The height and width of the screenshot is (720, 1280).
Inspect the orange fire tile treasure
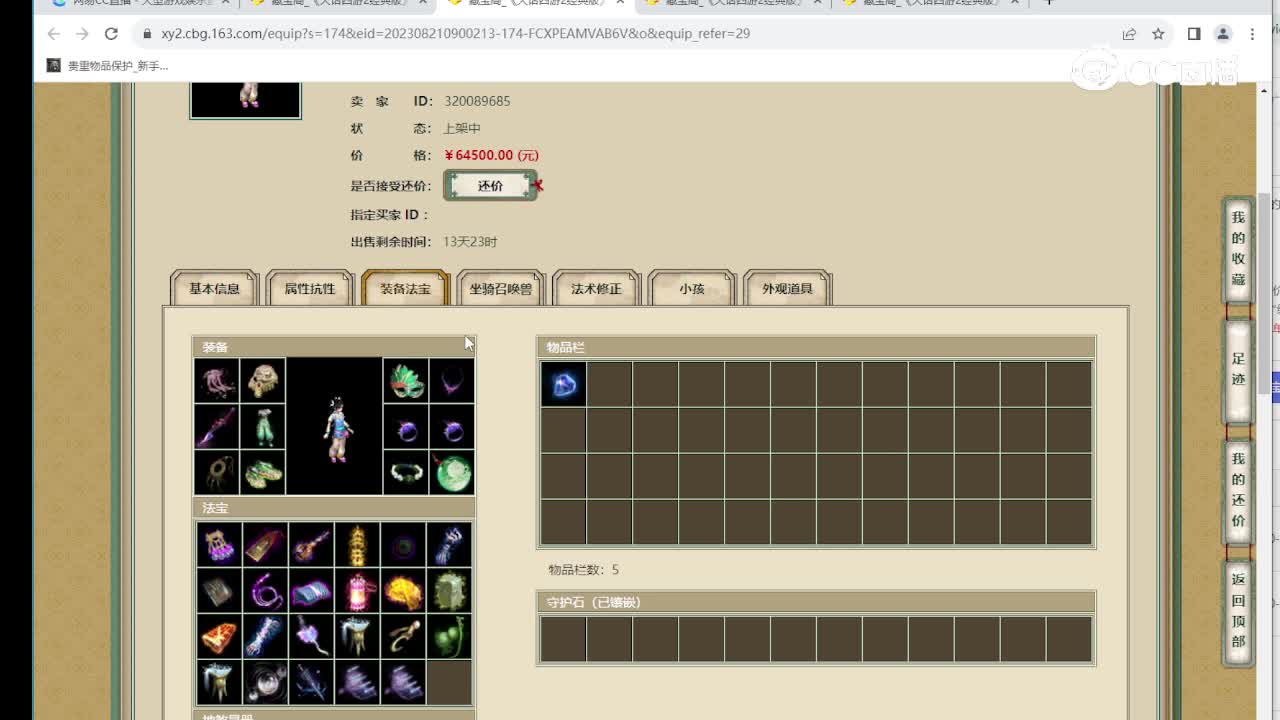click(219, 637)
